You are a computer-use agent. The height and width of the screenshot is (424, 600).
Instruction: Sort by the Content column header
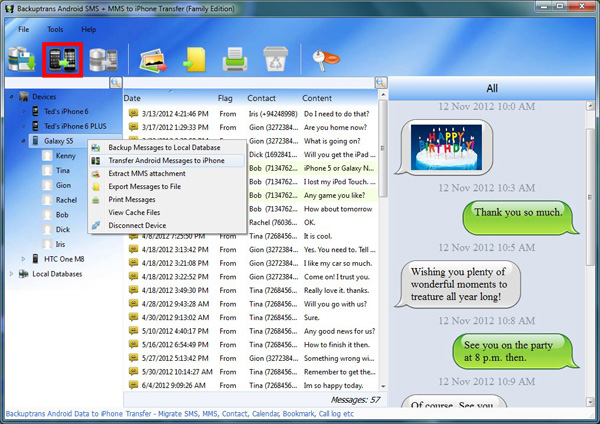coord(317,98)
